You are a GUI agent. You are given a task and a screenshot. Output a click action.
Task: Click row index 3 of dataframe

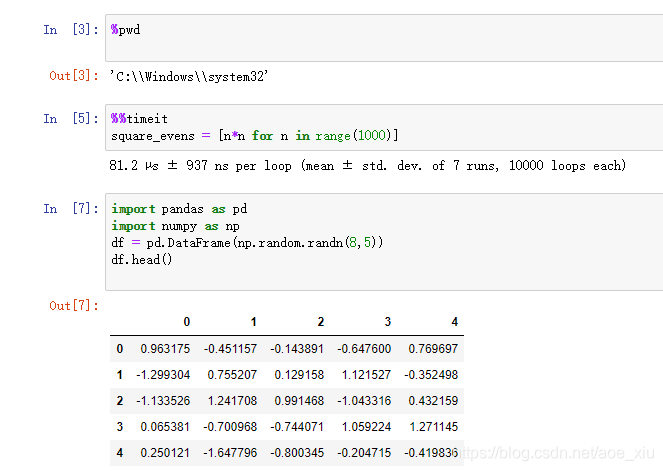(120, 427)
